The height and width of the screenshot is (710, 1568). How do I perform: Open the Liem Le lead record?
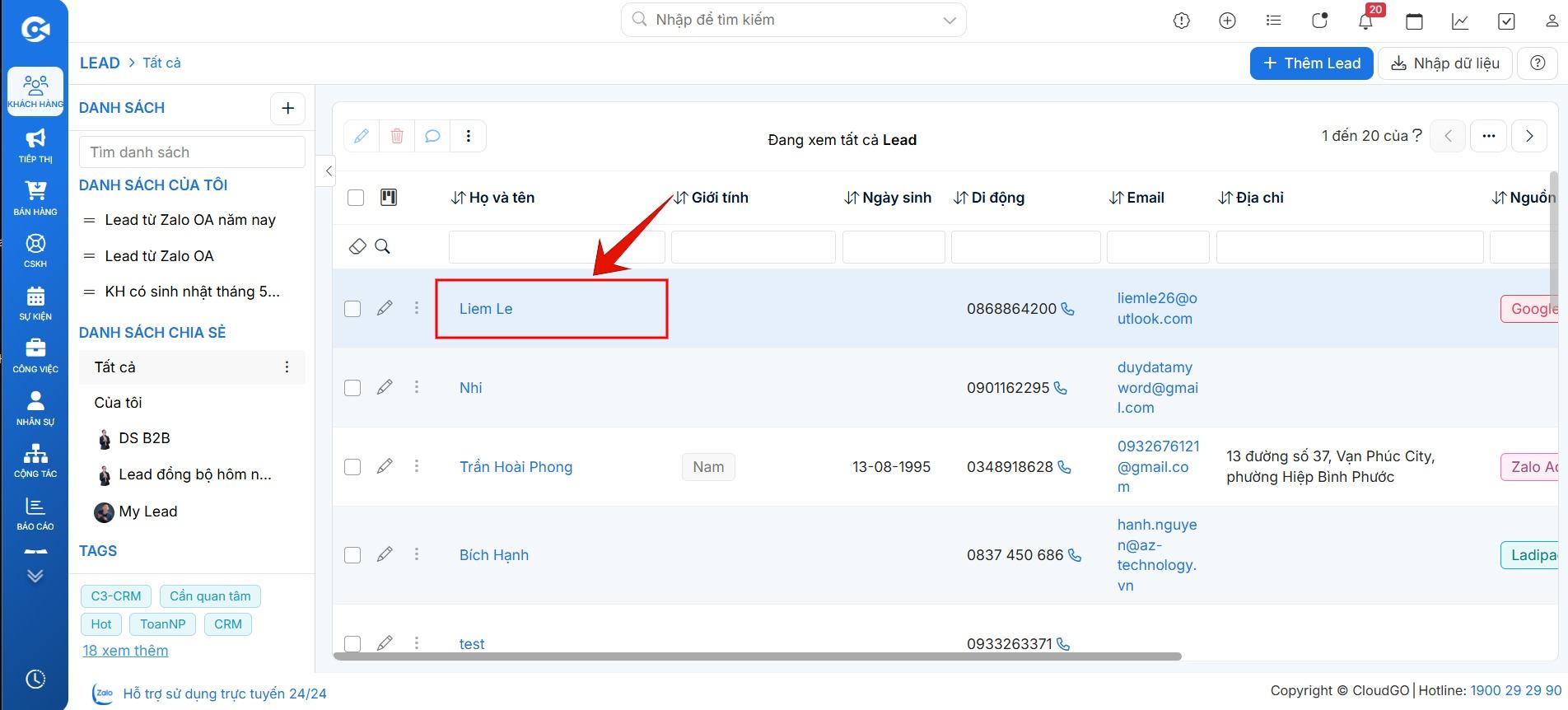pos(486,309)
